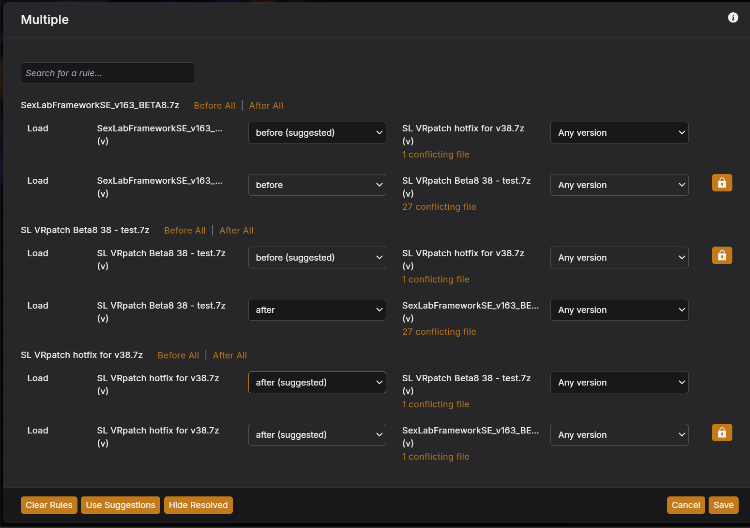Open highlighted 'after (suggested)' dropdown versus SL VRpatch Beta8
The height and width of the screenshot is (528, 750).
(317, 382)
